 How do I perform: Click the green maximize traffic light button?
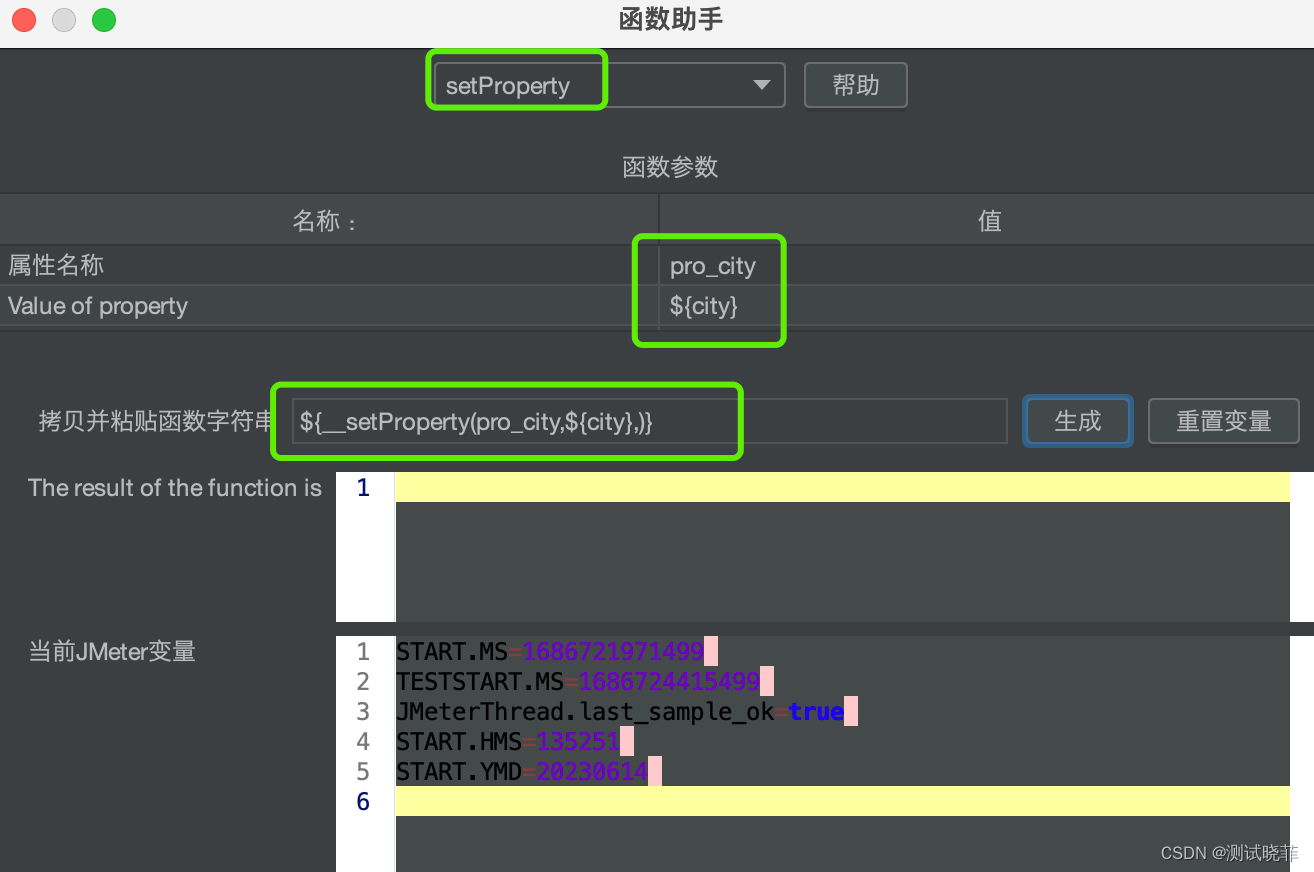pyautogui.click(x=103, y=19)
